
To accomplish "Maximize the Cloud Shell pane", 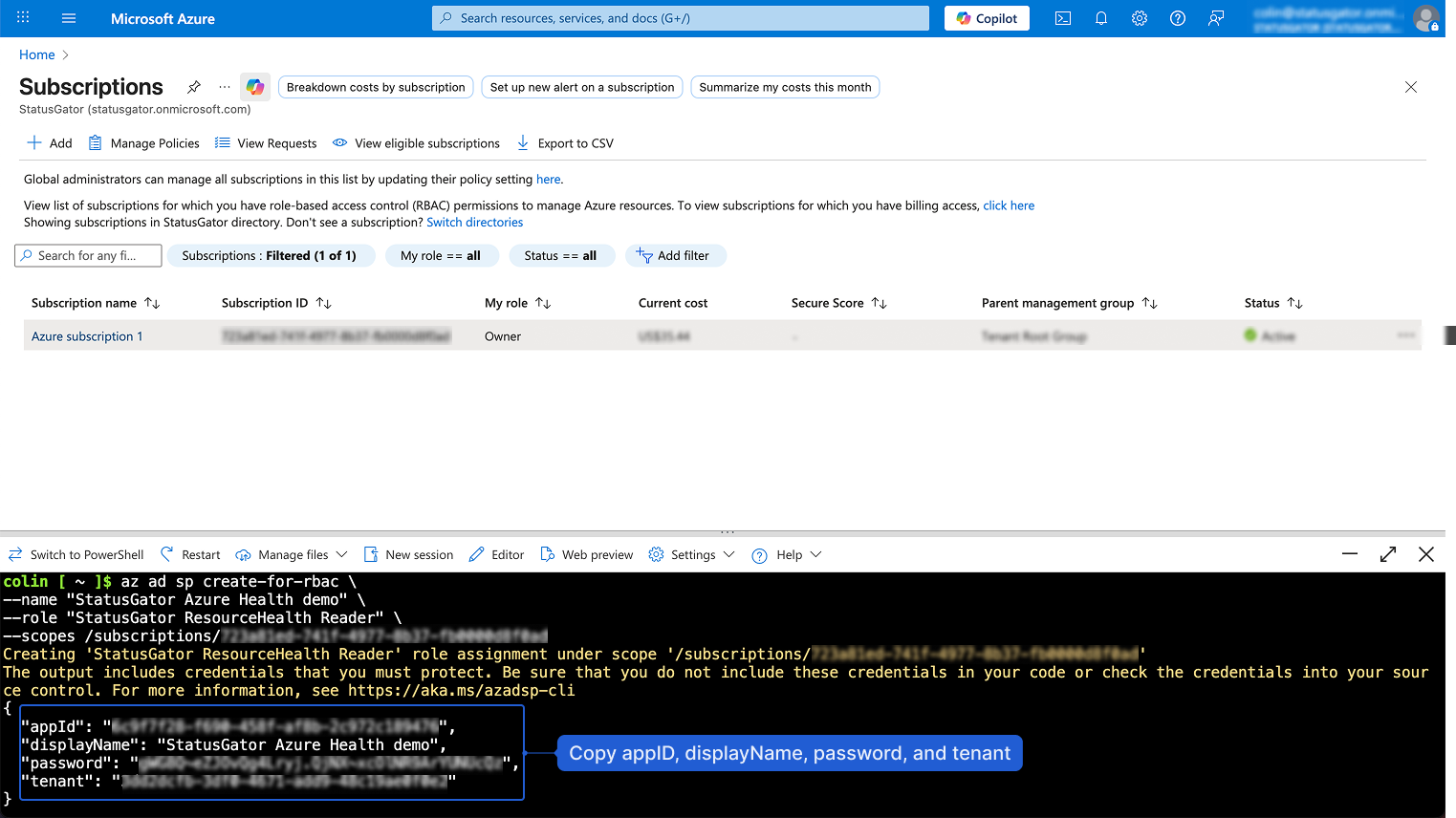I will point(1388,554).
